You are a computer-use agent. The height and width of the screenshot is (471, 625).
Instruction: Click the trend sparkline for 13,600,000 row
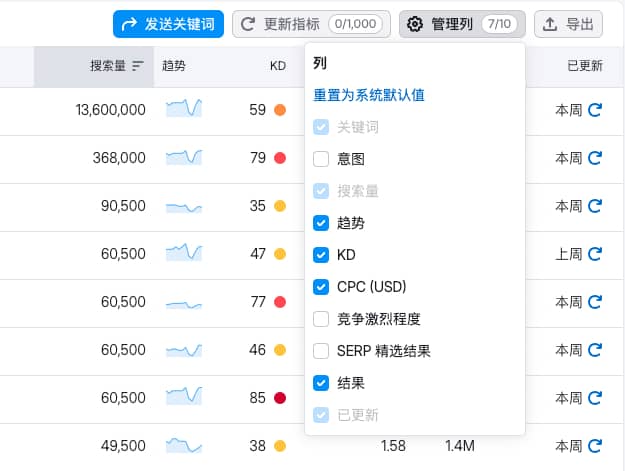[x=184, y=108]
